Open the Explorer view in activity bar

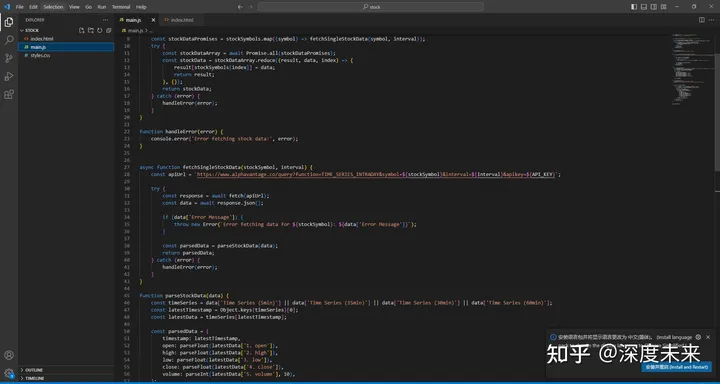(9, 22)
